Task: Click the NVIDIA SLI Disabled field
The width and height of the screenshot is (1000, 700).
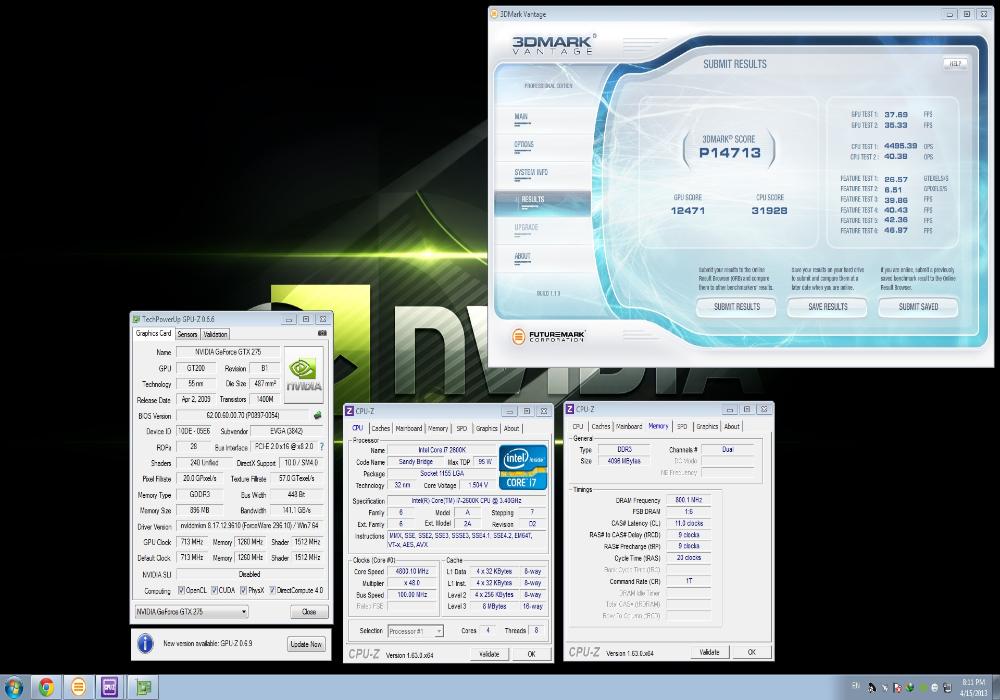Action: coord(250,574)
